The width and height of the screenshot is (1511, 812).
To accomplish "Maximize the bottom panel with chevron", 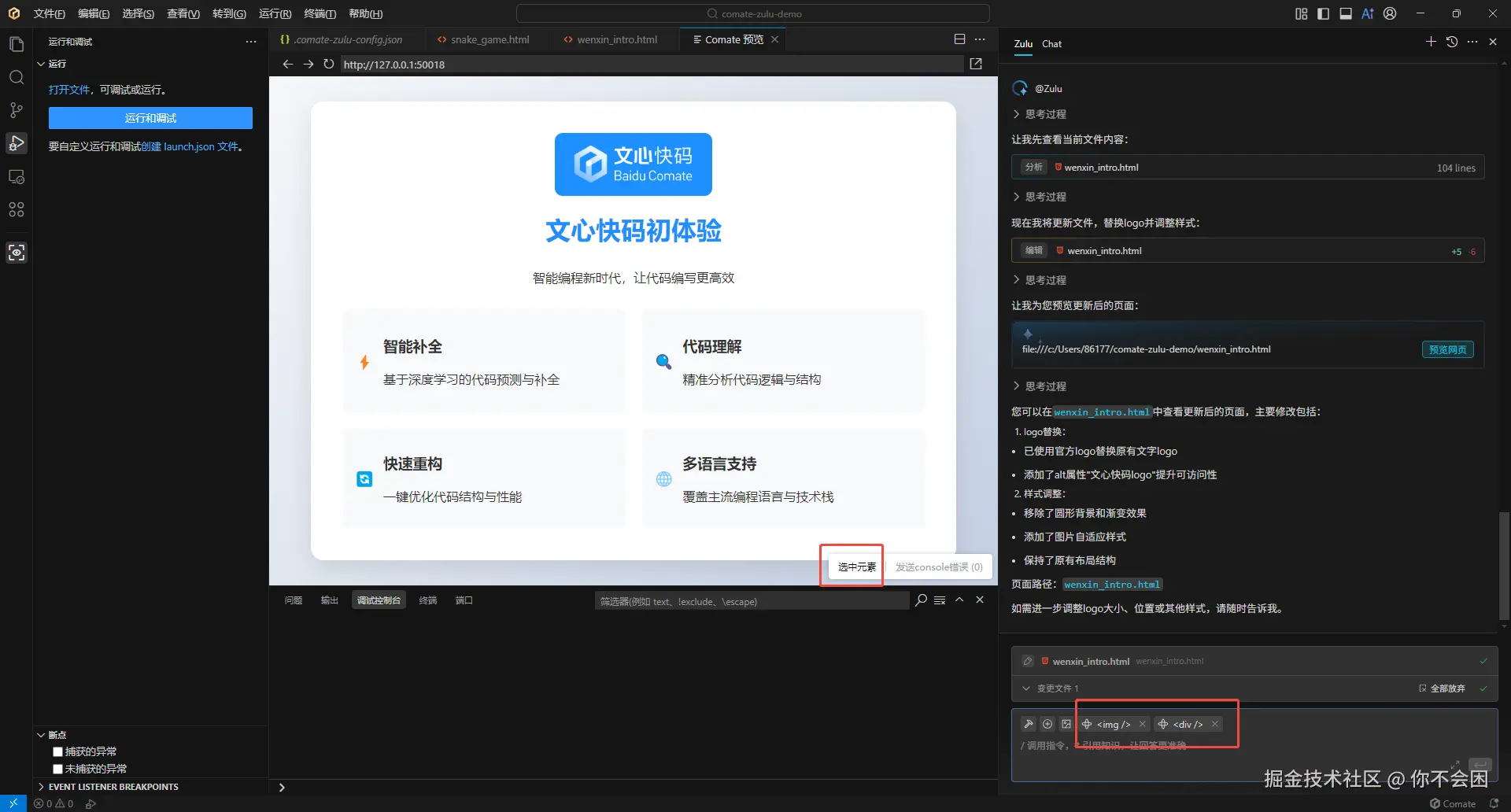I will pos(959,600).
